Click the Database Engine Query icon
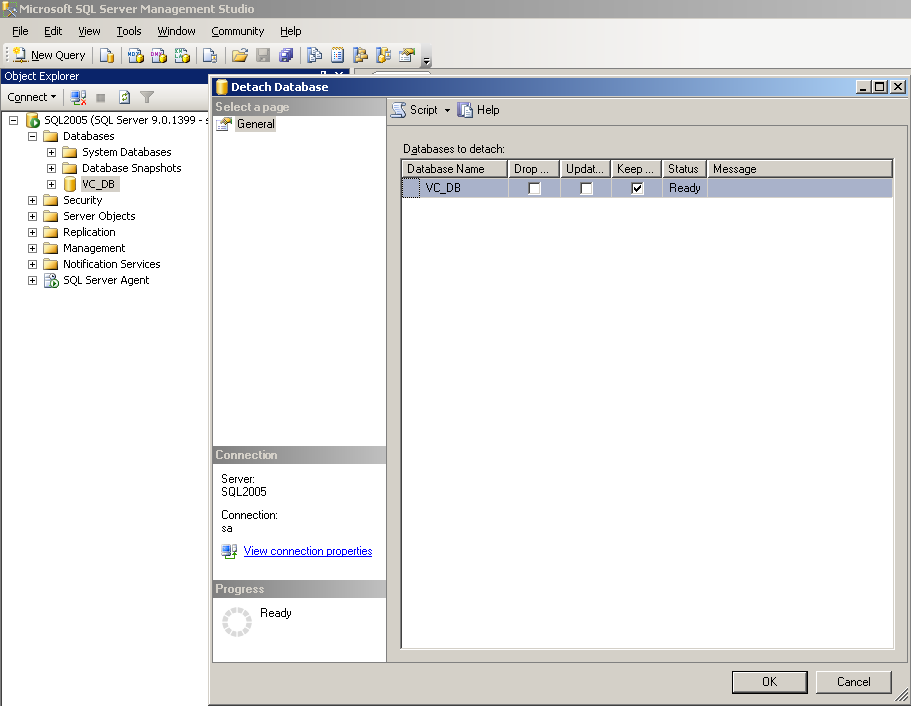The width and height of the screenshot is (911, 706). pyautogui.click(x=106, y=55)
